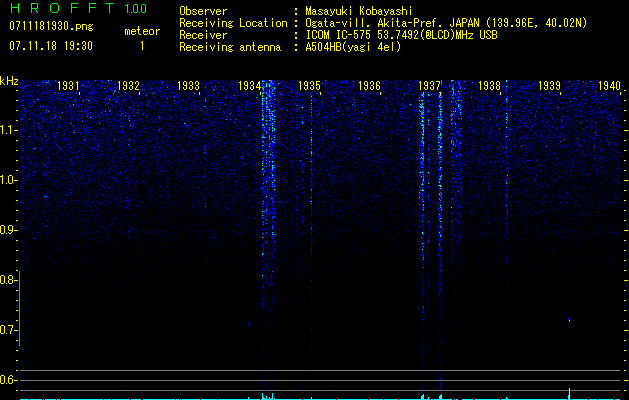
Task: Select the location text Ogata-vill. Akita-Pref. JAPAN
Action: 392,23
